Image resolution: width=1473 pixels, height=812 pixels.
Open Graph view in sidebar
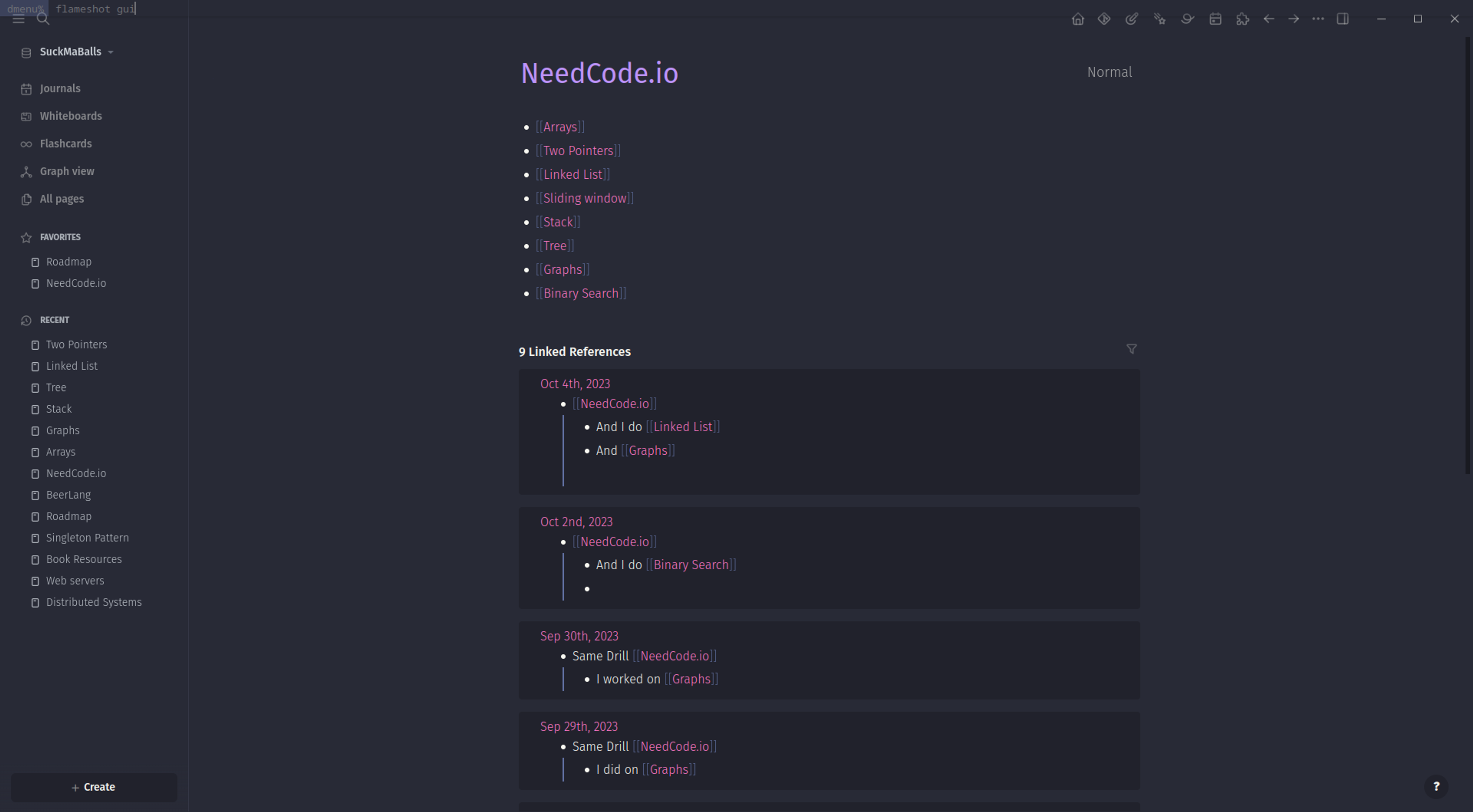click(67, 171)
